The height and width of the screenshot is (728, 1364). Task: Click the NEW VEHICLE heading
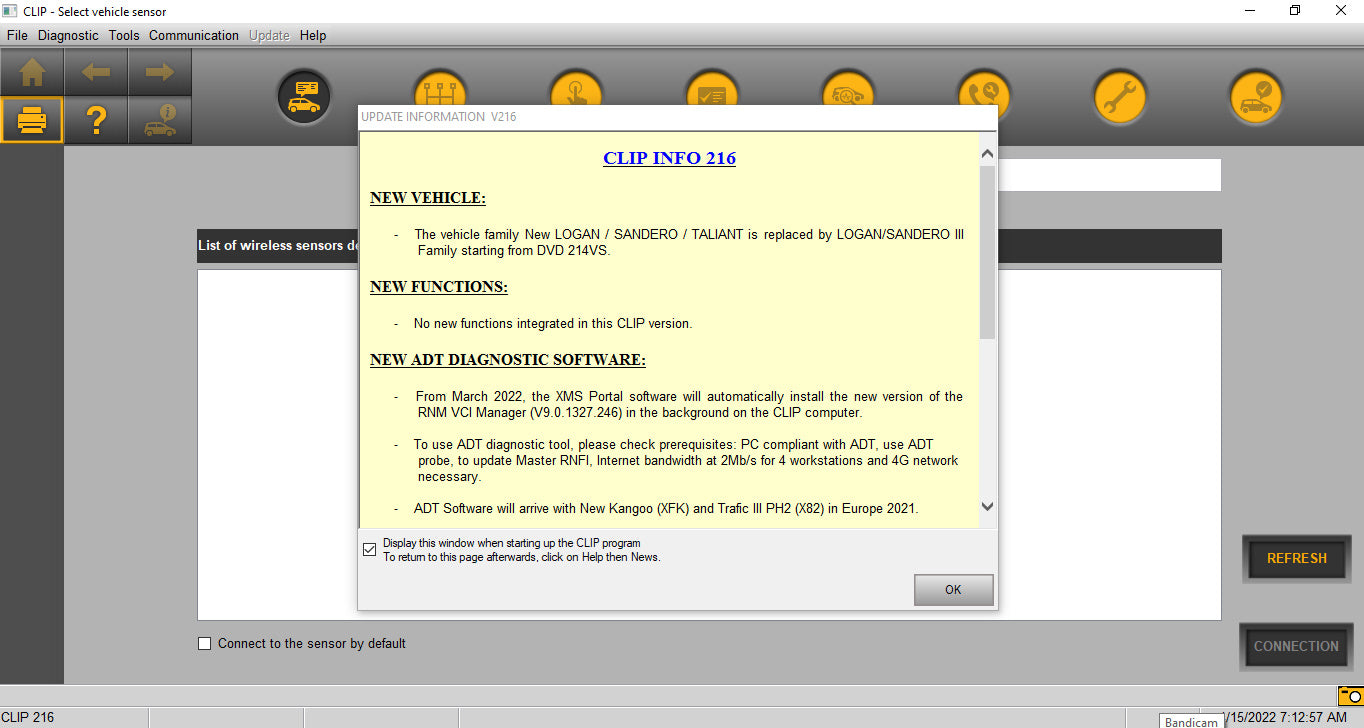click(x=427, y=198)
